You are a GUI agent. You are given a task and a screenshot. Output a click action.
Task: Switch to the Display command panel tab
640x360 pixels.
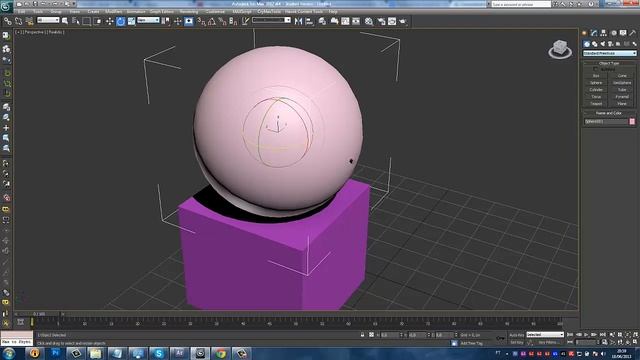(x=623, y=33)
